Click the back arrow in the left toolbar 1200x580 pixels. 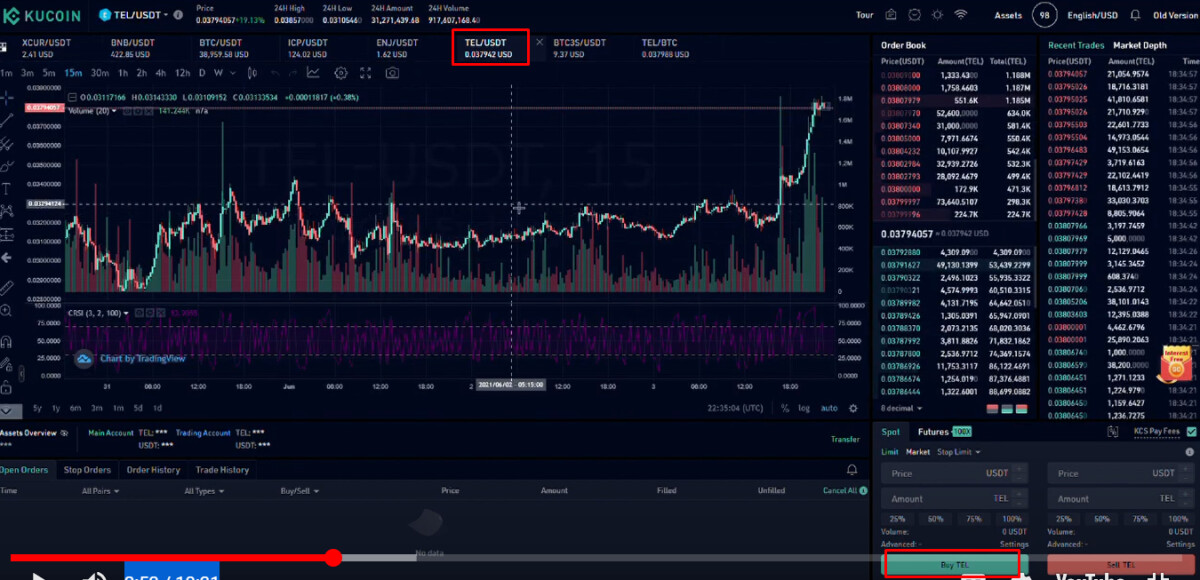pos(7,257)
